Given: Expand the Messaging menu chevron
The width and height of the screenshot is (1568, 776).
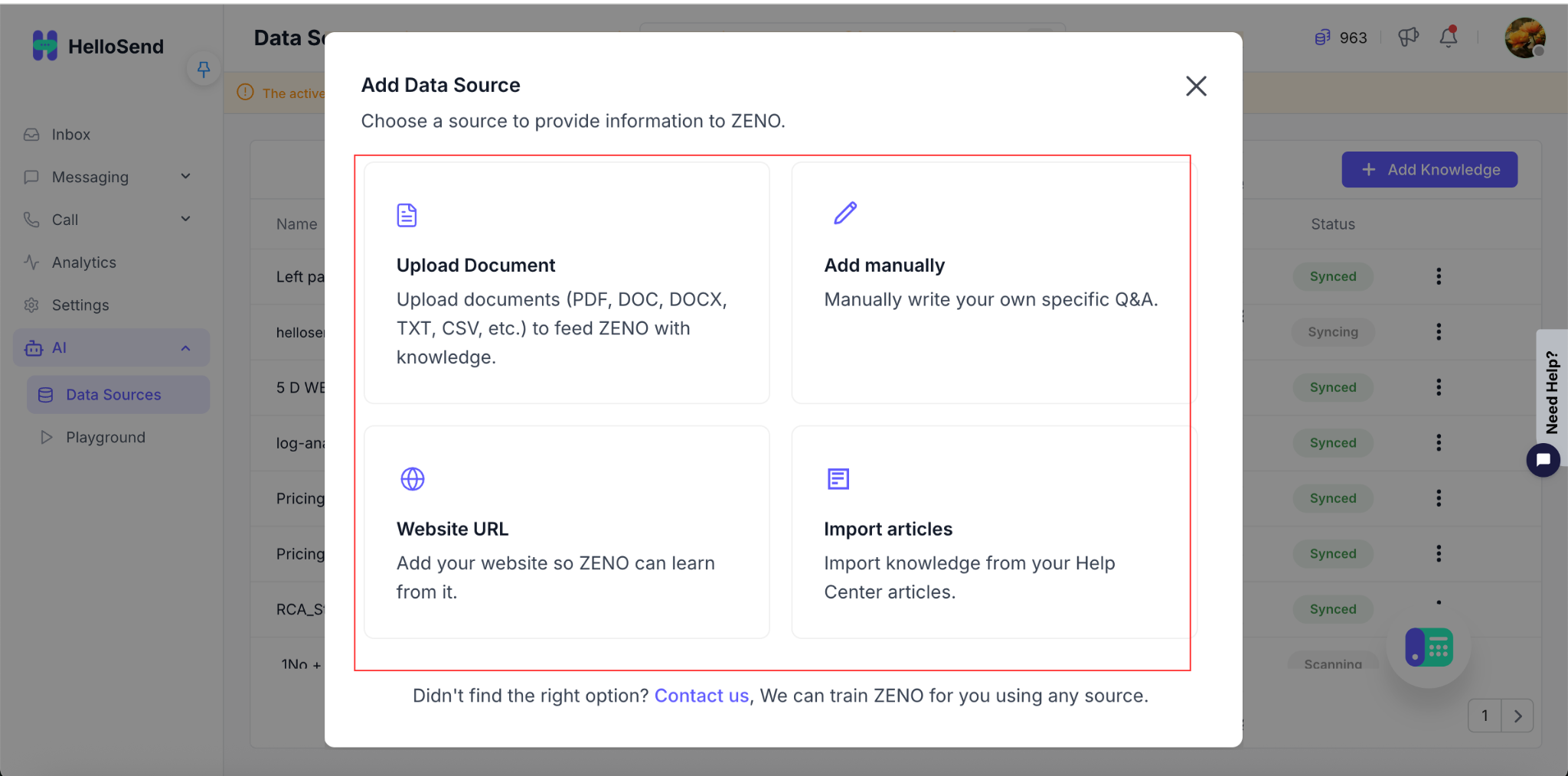Looking at the screenshot, I should tap(185, 177).
